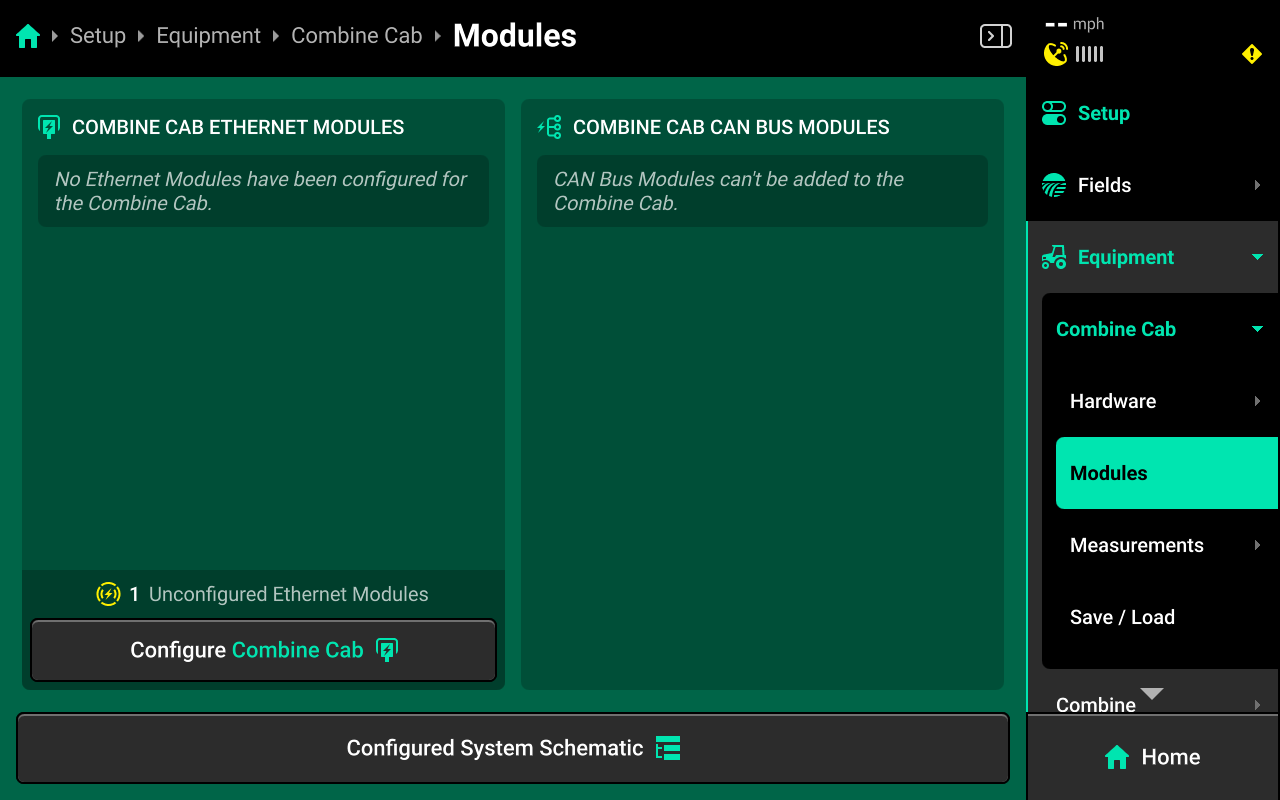
Task: Go to Equipment in the breadcrumb
Action: (x=208, y=36)
